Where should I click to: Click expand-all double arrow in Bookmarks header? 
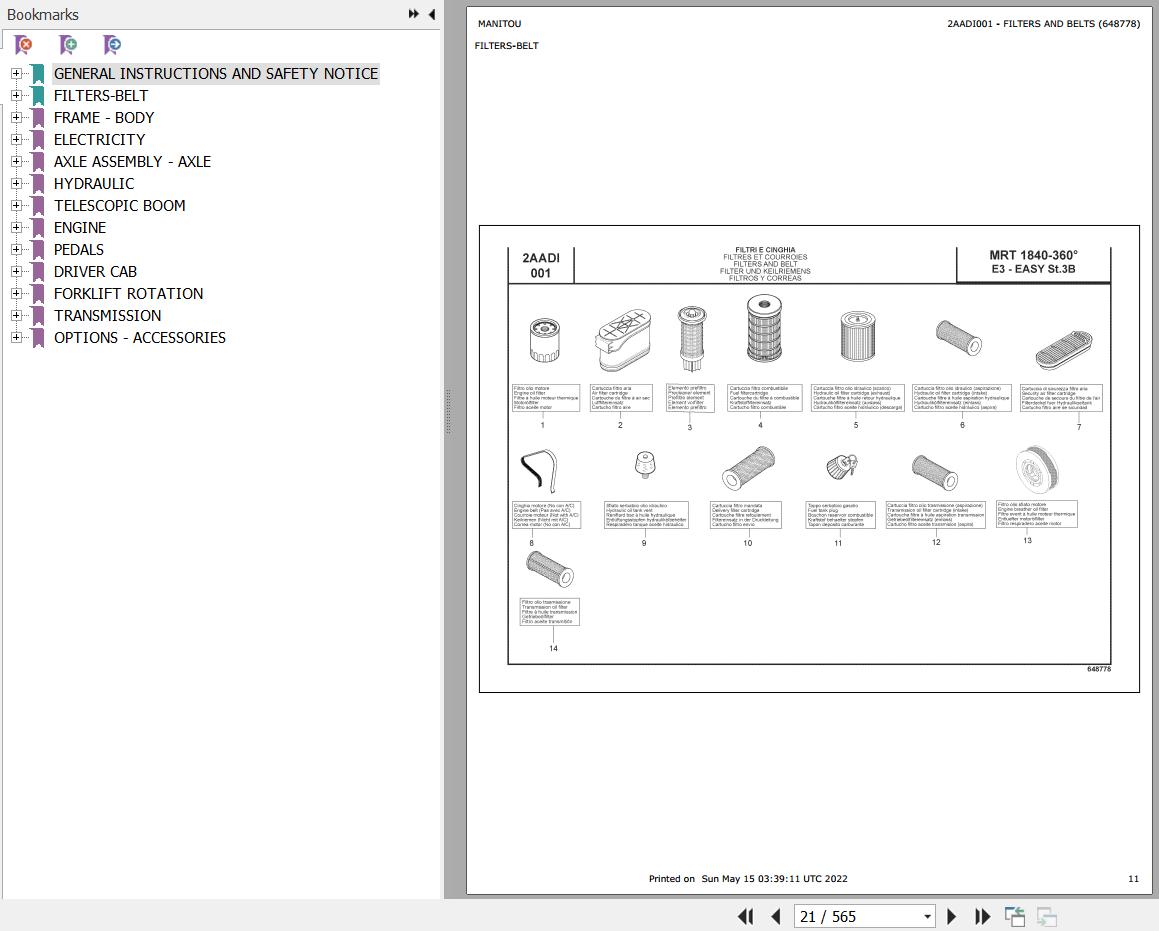[414, 14]
